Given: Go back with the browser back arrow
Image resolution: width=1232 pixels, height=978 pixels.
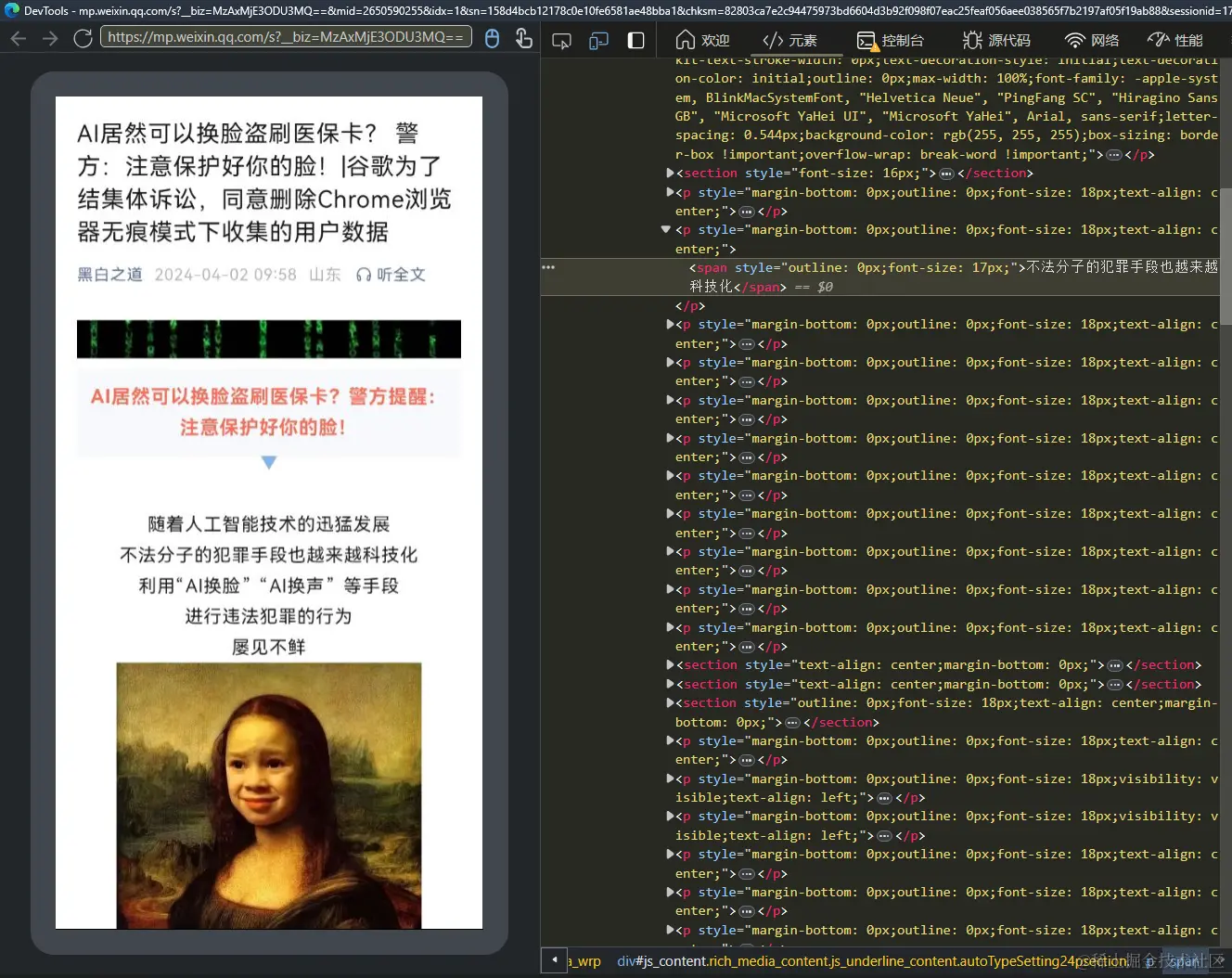Looking at the screenshot, I should tap(19, 38).
